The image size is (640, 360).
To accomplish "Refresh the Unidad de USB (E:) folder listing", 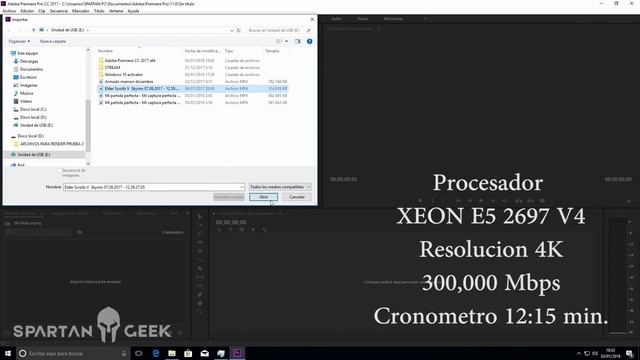I will coord(239,30).
